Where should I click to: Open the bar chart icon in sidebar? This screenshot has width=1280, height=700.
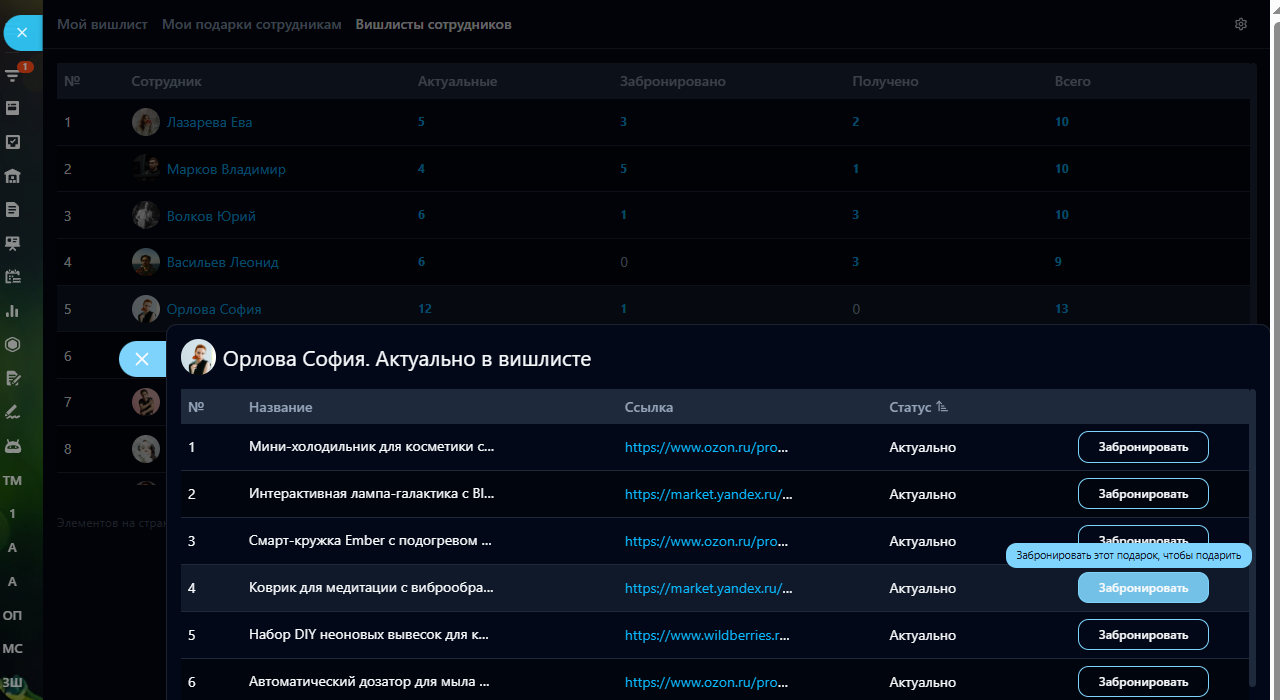point(13,311)
